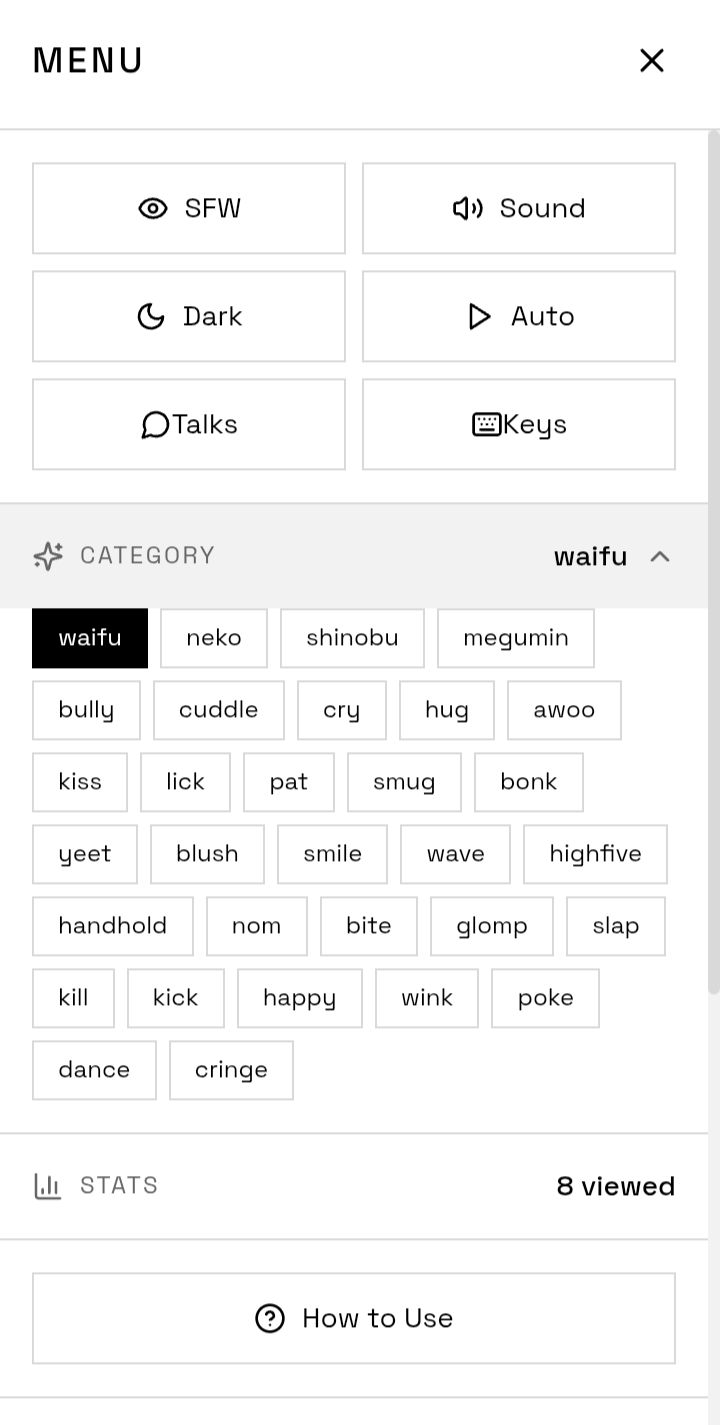The height and width of the screenshot is (1425, 720).
Task: Click the speaker icon beside Sound
Action: [468, 208]
